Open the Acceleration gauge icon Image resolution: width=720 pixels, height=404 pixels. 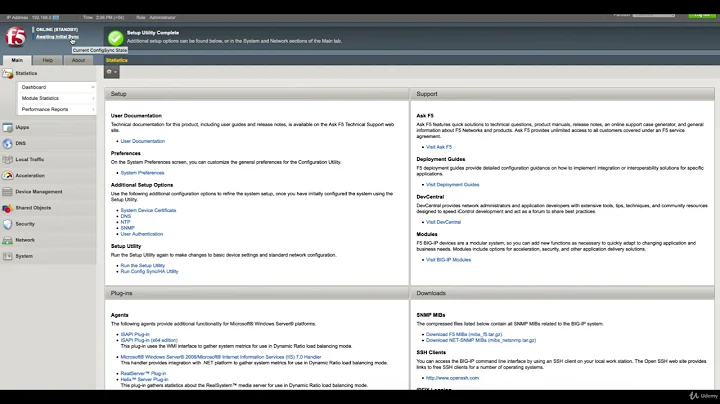pyautogui.click(x=7, y=175)
